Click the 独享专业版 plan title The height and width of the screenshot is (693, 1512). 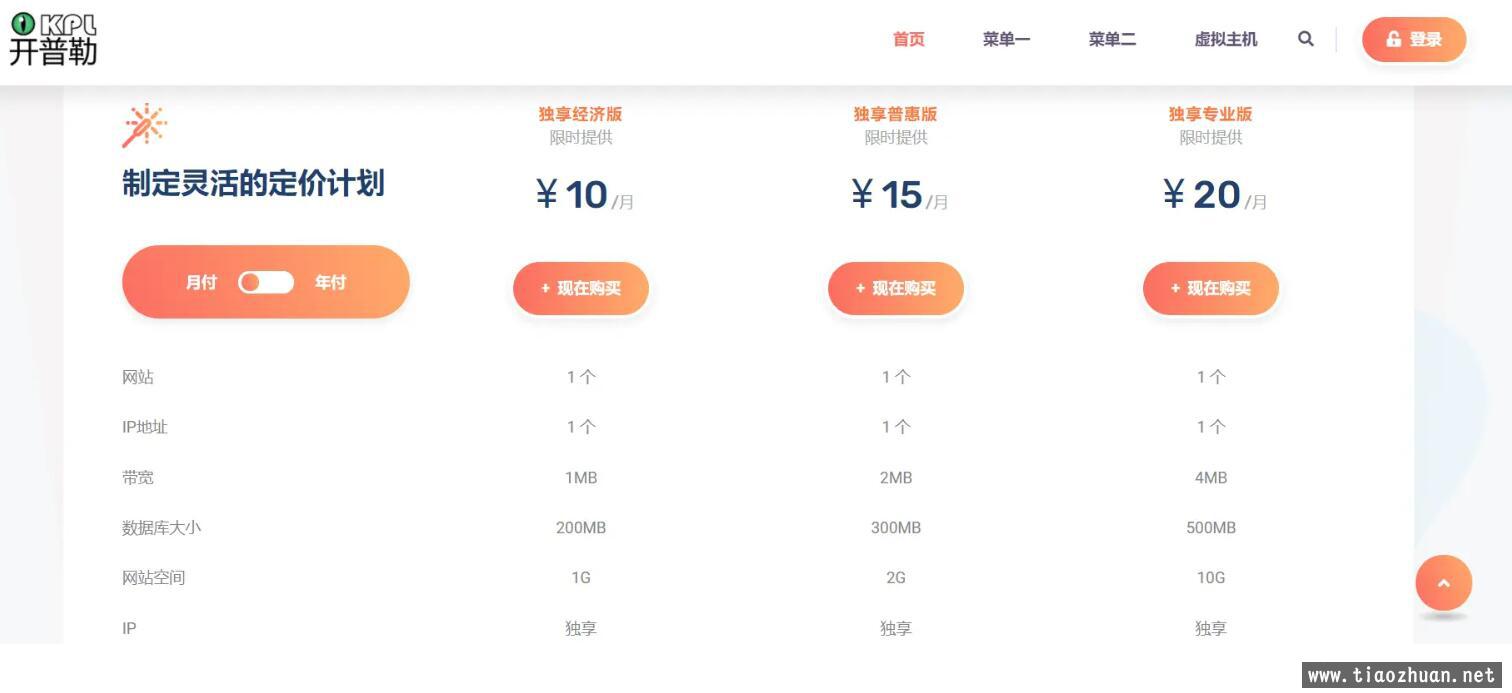click(1210, 114)
